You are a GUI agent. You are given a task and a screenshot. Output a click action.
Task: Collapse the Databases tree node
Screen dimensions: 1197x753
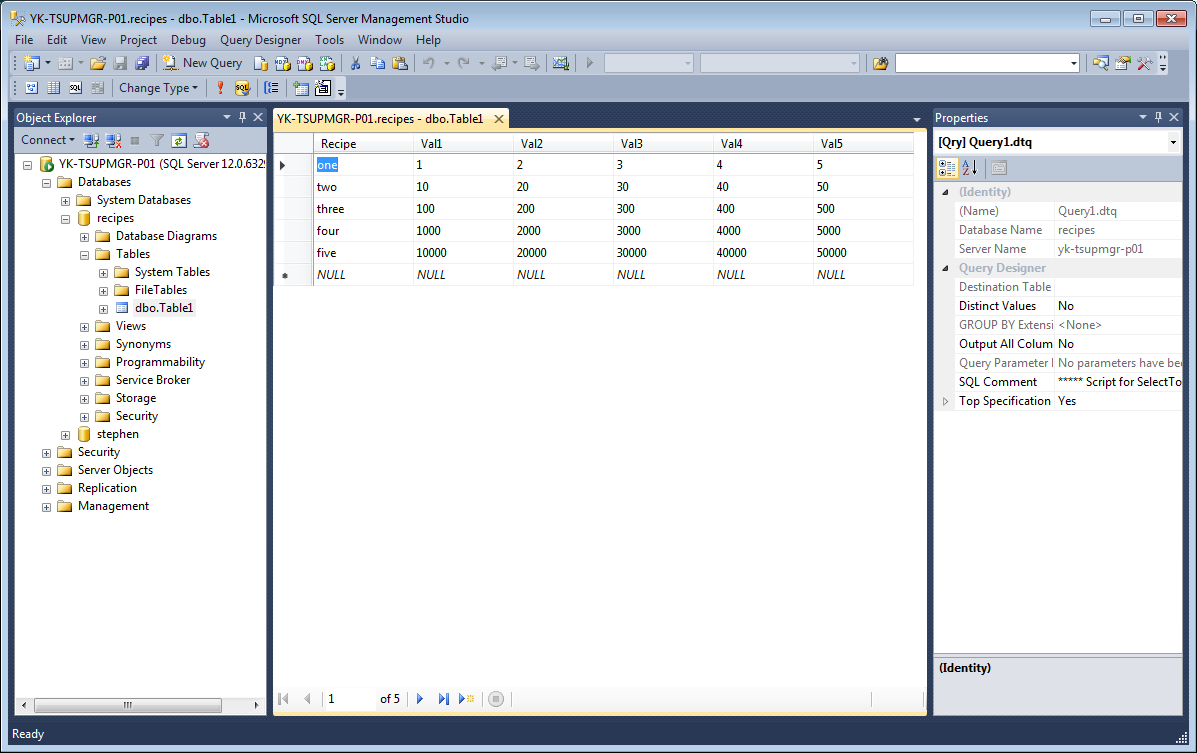[47, 183]
